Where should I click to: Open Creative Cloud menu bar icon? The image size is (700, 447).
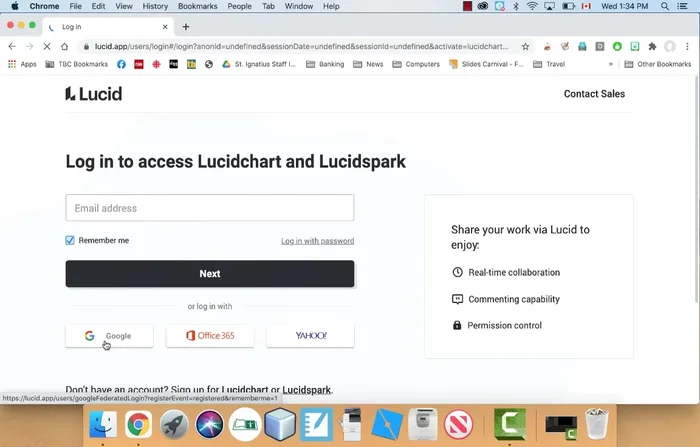[x=483, y=6]
